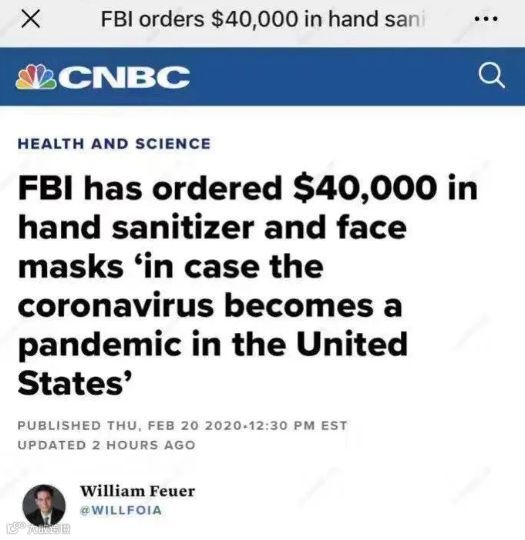Tap the page title bar text
The width and height of the screenshot is (525, 540).
tap(263, 19)
